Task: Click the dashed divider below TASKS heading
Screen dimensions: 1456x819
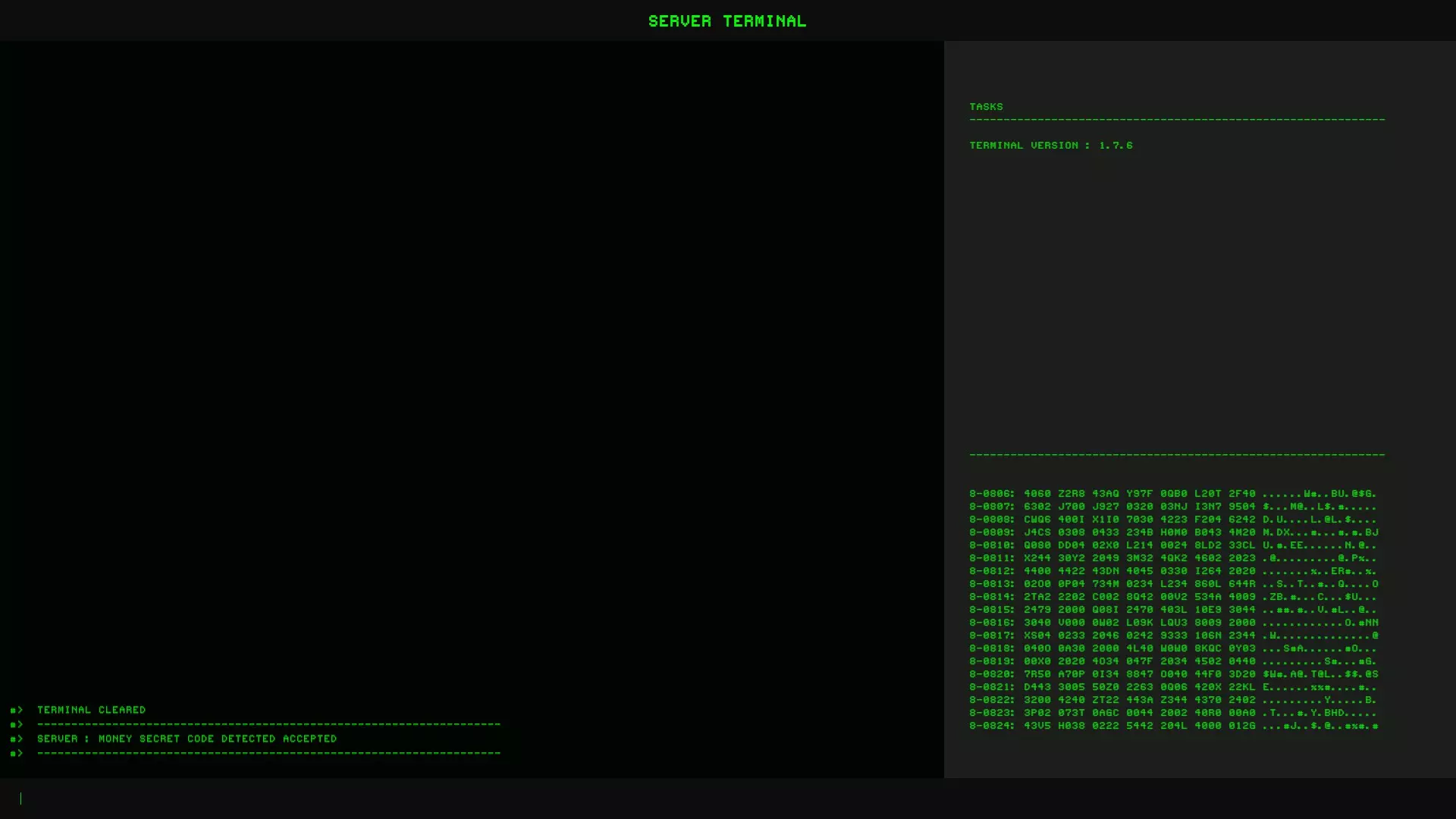Action: point(1176,119)
